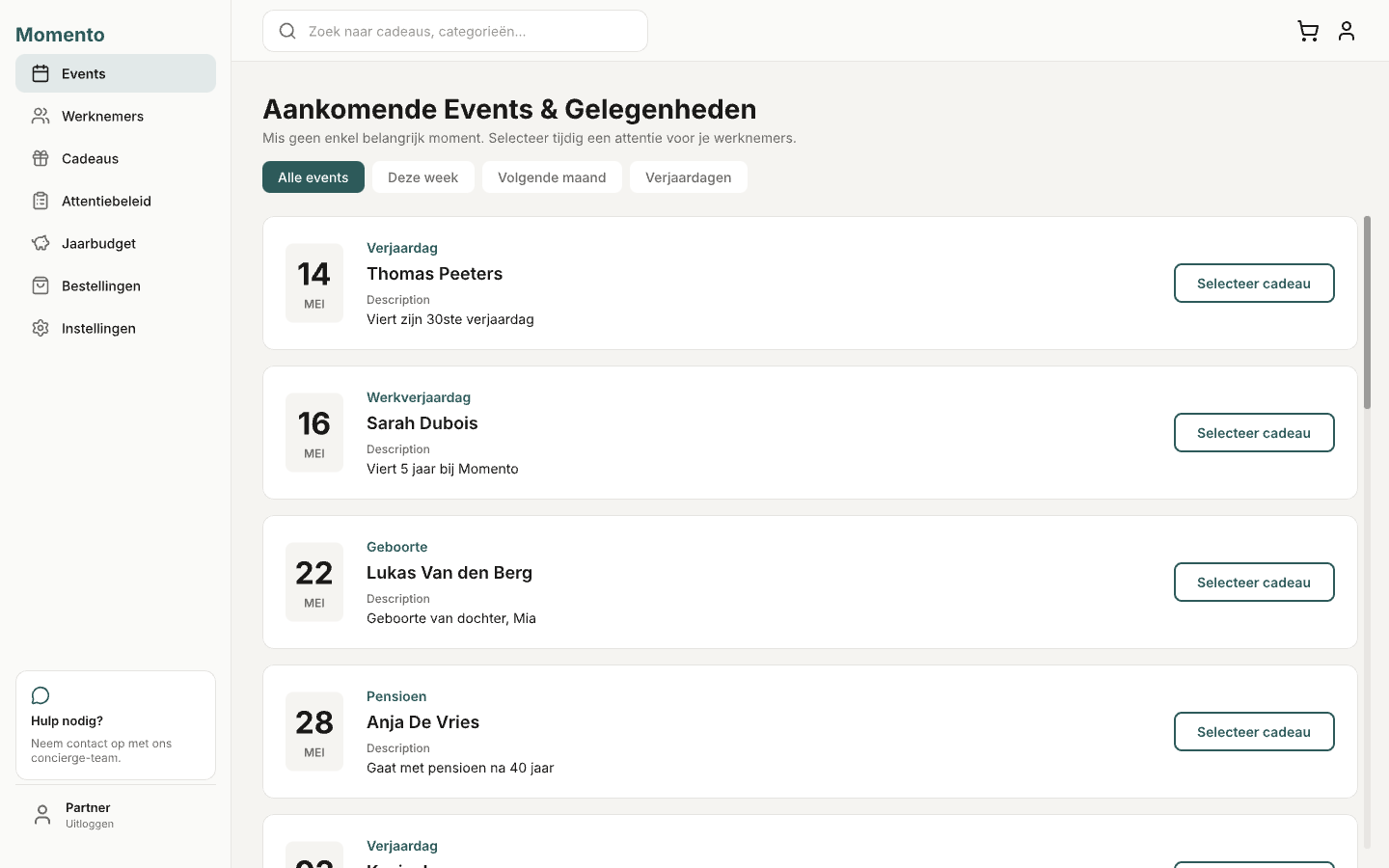Screen dimensions: 1389x868
Task: Open the Jaarbudget piggy bank icon
Action: [40, 243]
